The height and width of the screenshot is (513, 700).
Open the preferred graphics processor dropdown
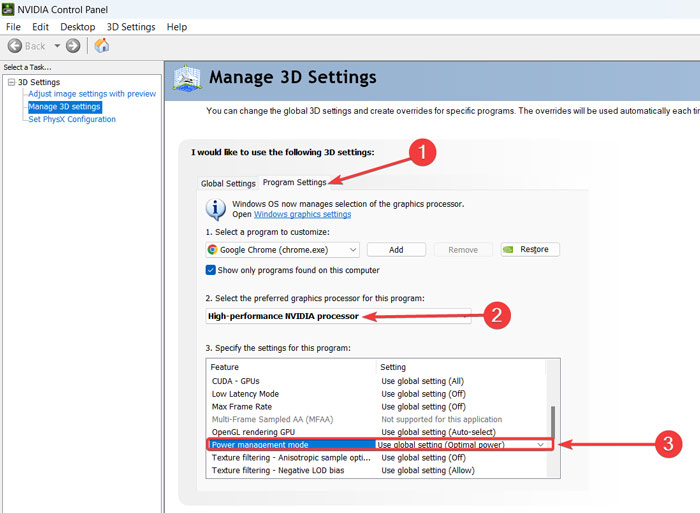[x=338, y=316]
